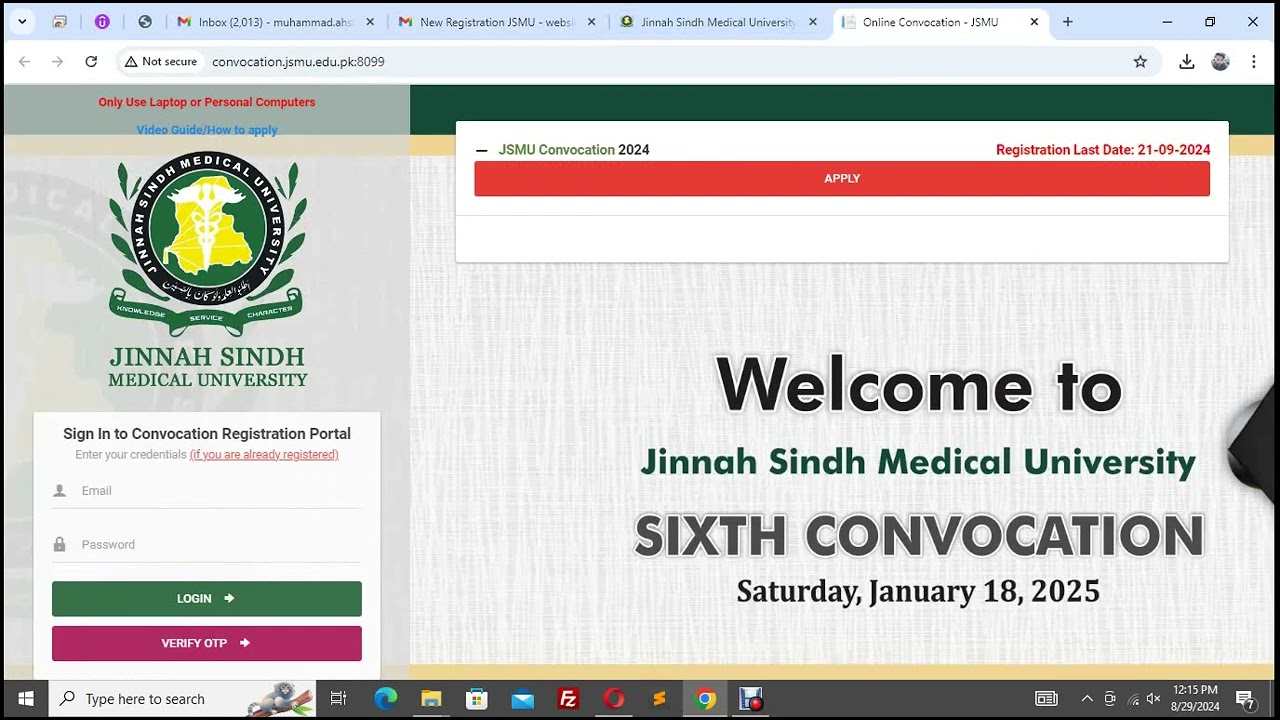Click the 'if you are already registered' link
This screenshot has height=720, width=1280.
[264, 455]
